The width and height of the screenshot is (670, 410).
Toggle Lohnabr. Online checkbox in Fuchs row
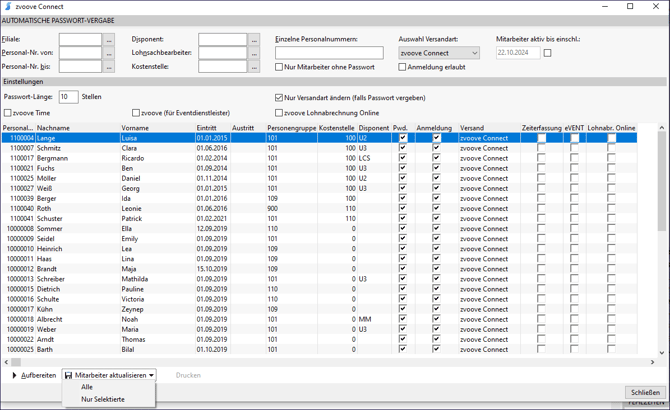tap(611, 168)
